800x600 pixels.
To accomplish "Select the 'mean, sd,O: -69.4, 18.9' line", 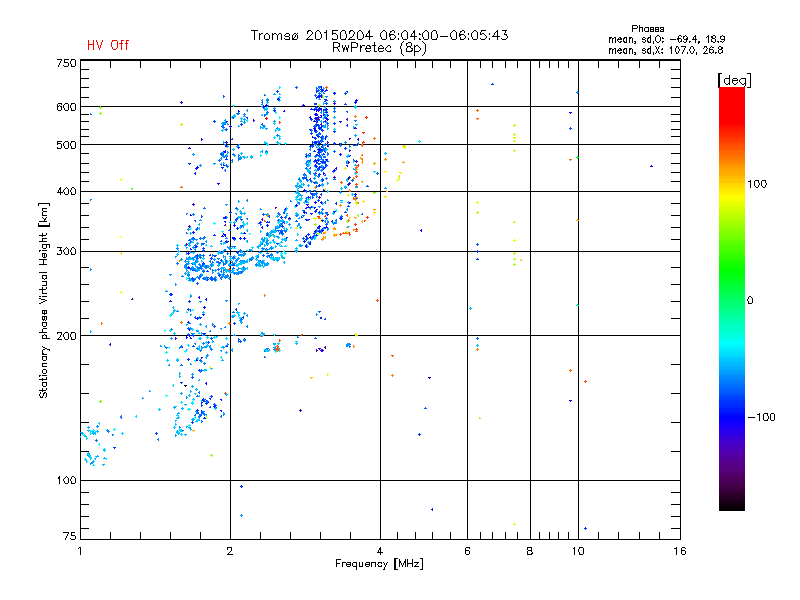I will (x=666, y=39).
